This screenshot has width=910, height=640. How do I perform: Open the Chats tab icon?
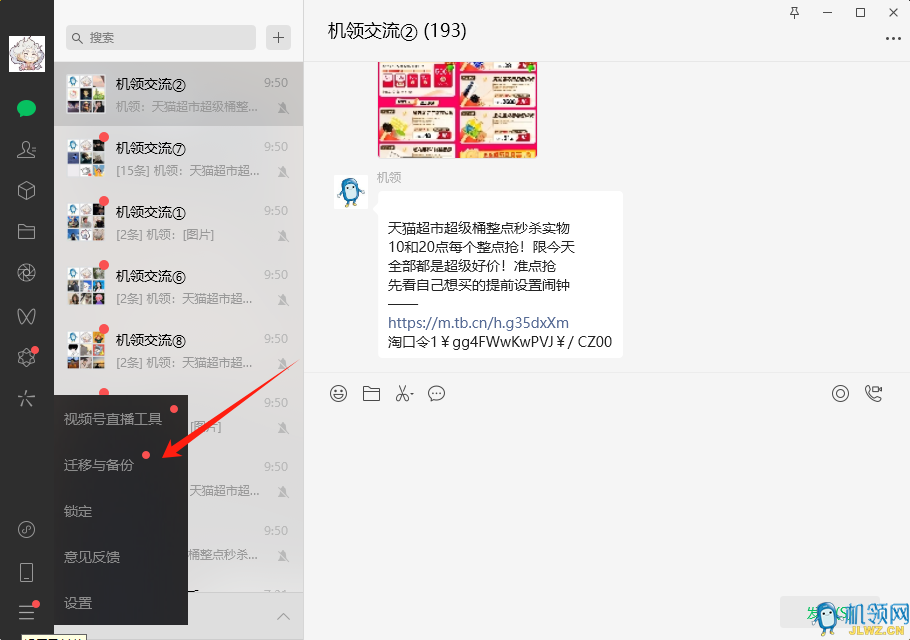tap(27, 109)
